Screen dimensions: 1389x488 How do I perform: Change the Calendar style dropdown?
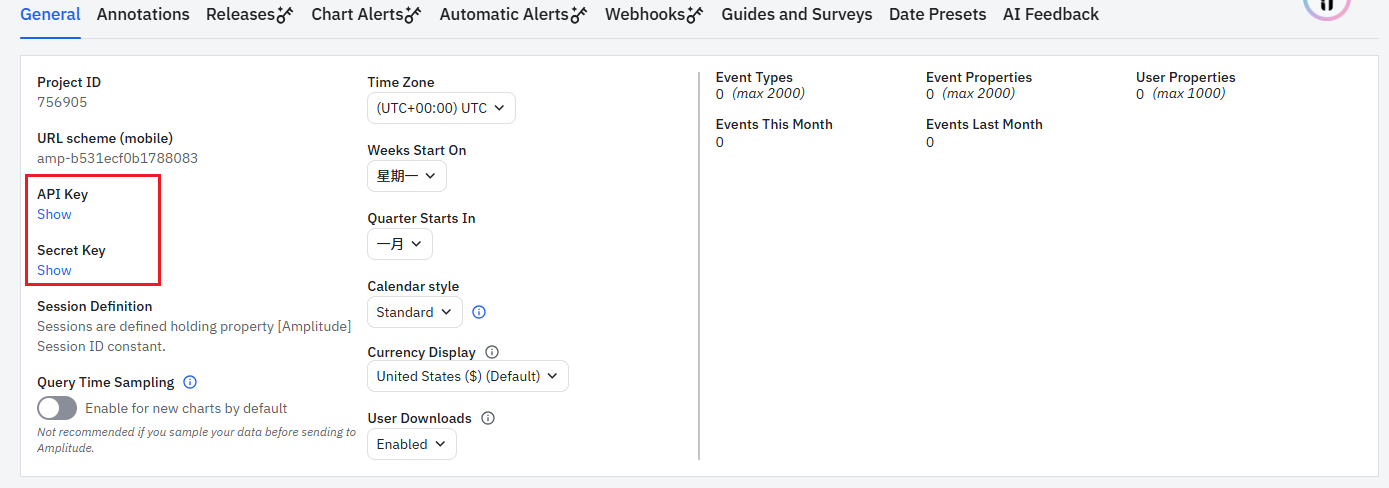click(x=414, y=312)
